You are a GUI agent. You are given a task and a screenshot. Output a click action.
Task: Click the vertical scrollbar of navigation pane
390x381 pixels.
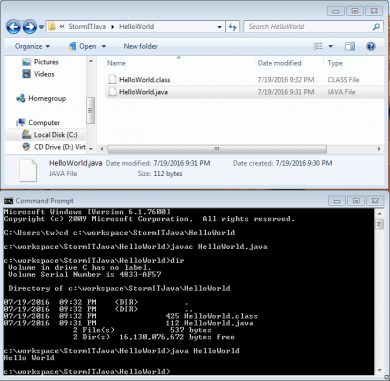tap(91, 110)
